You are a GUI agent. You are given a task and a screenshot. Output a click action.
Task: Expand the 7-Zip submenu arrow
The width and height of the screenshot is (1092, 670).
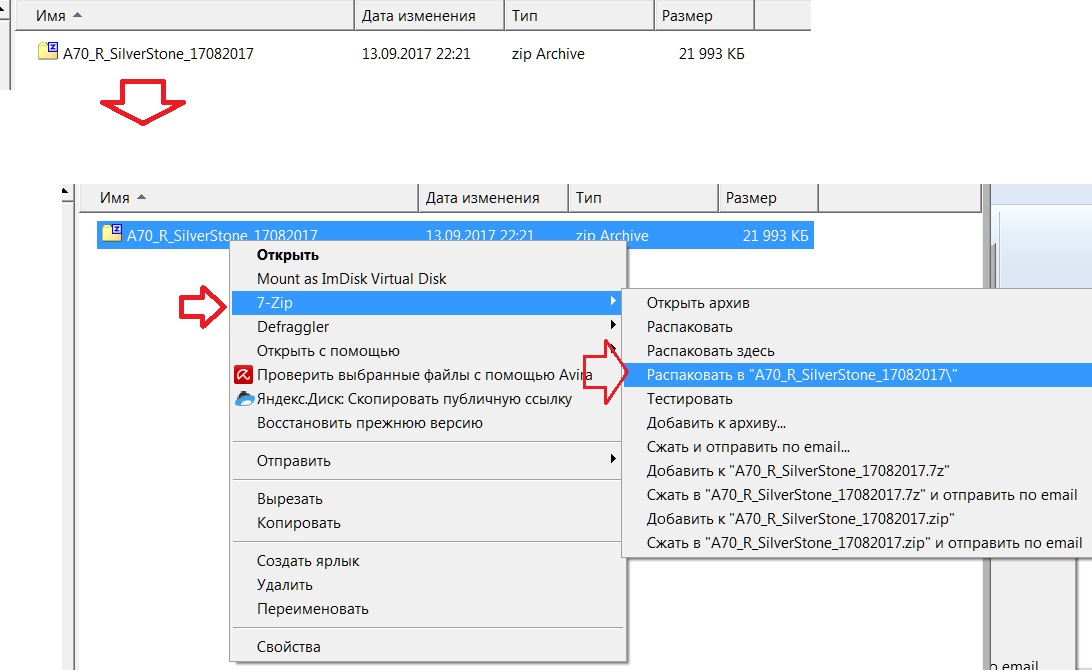[x=613, y=302]
